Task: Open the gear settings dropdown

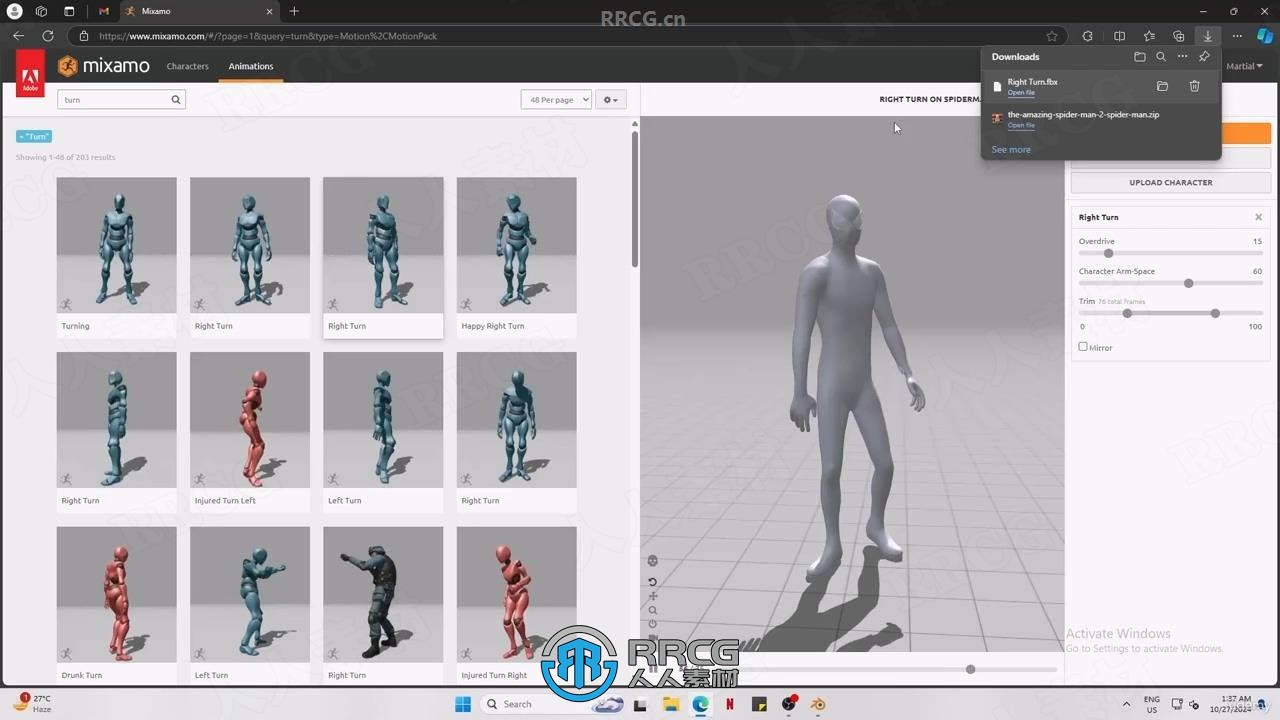Action: (610, 99)
